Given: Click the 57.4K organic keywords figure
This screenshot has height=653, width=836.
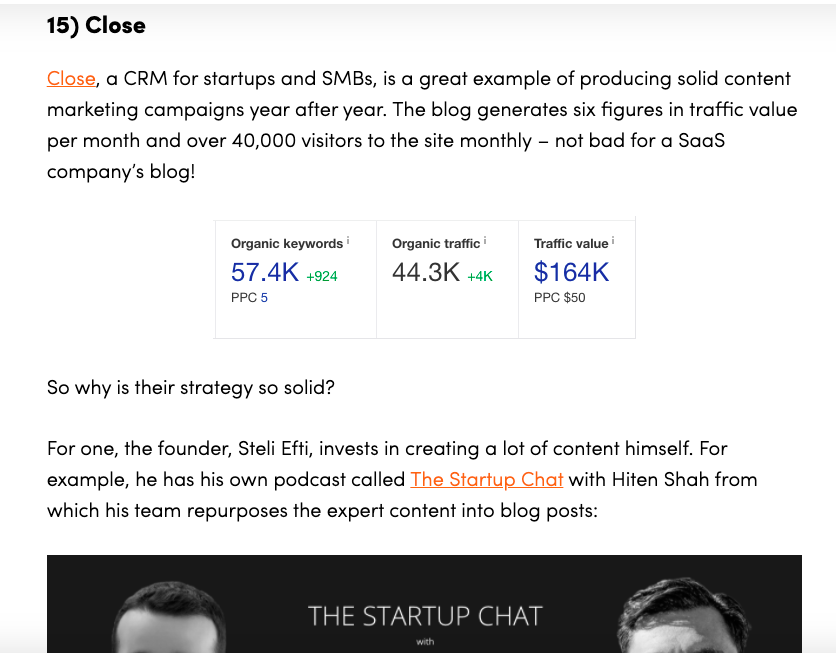Looking at the screenshot, I should [264, 272].
